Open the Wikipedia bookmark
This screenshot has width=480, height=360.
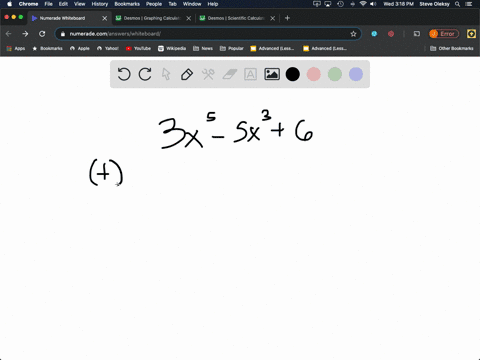click(172, 48)
